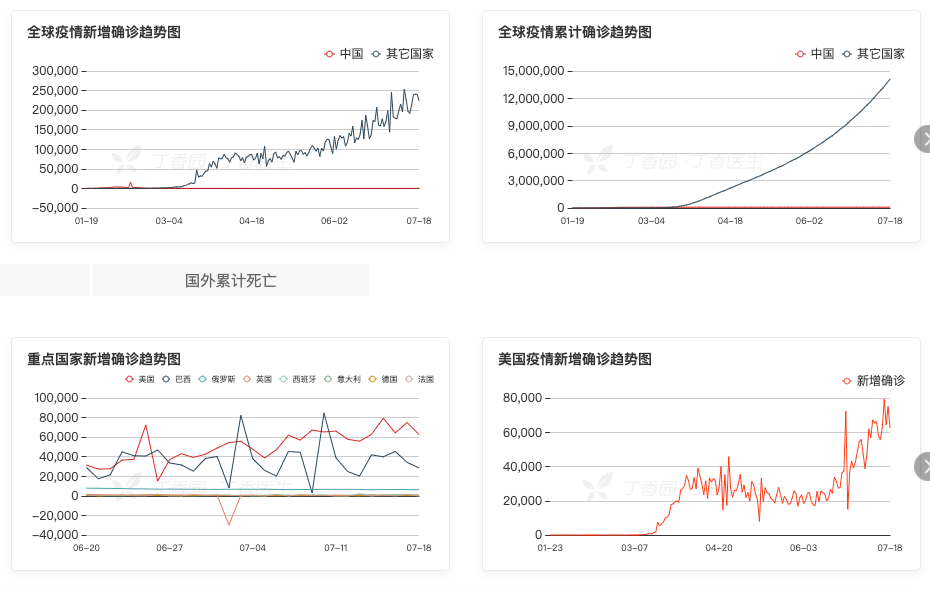Click the 06-27 date on 重点国家 chart
The width and height of the screenshot is (930, 590).
(170, 548)
